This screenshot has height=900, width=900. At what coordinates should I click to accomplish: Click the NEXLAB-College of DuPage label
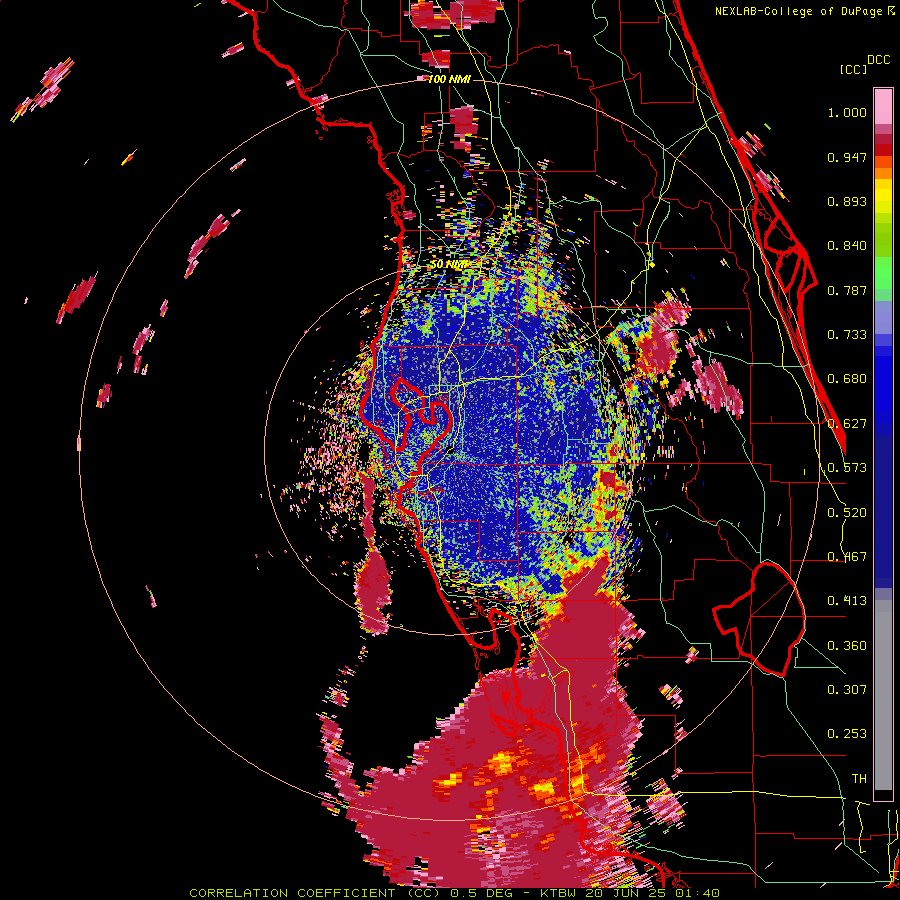(800, 11)
